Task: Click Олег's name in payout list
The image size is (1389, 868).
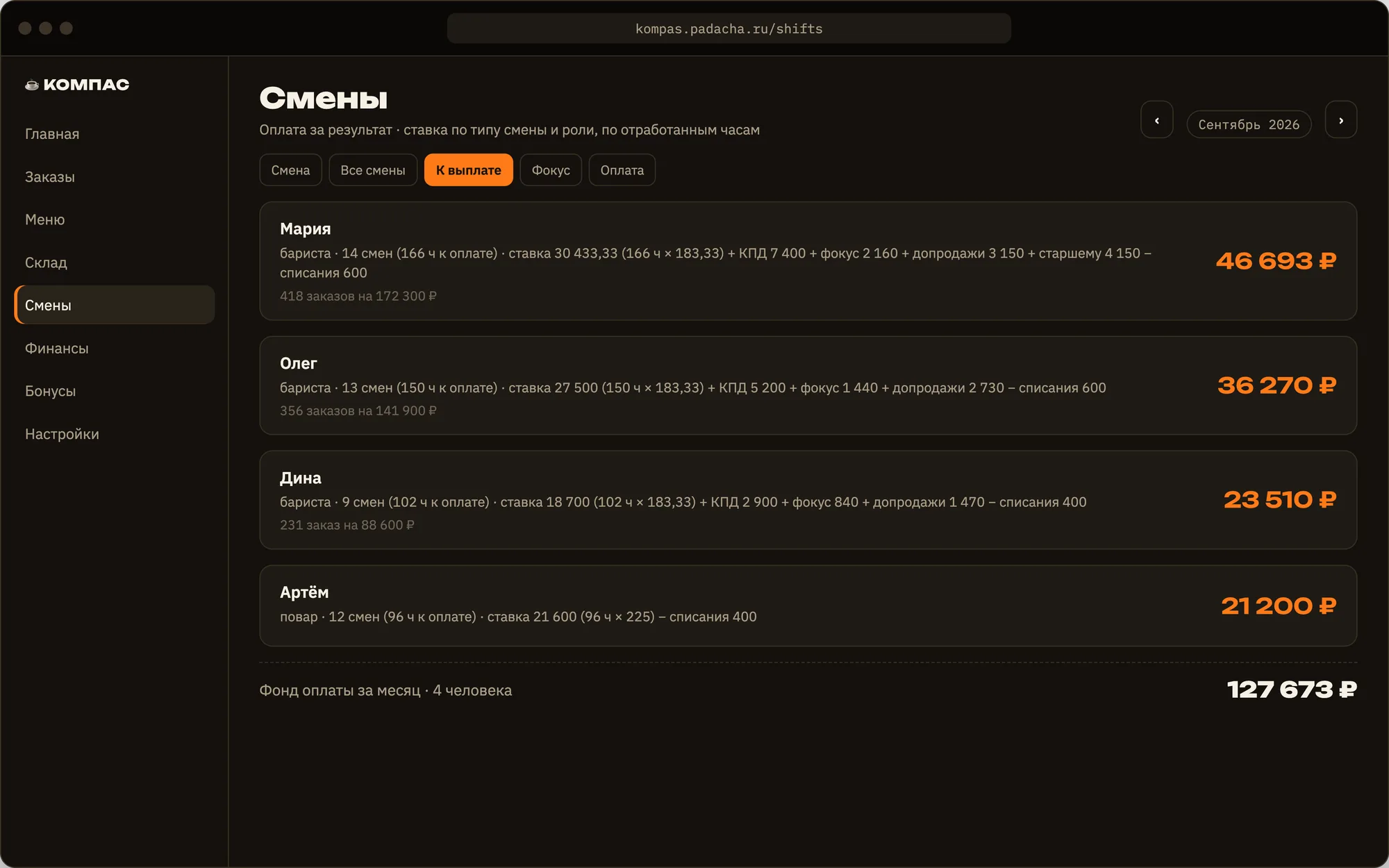Action: point(298,363)
